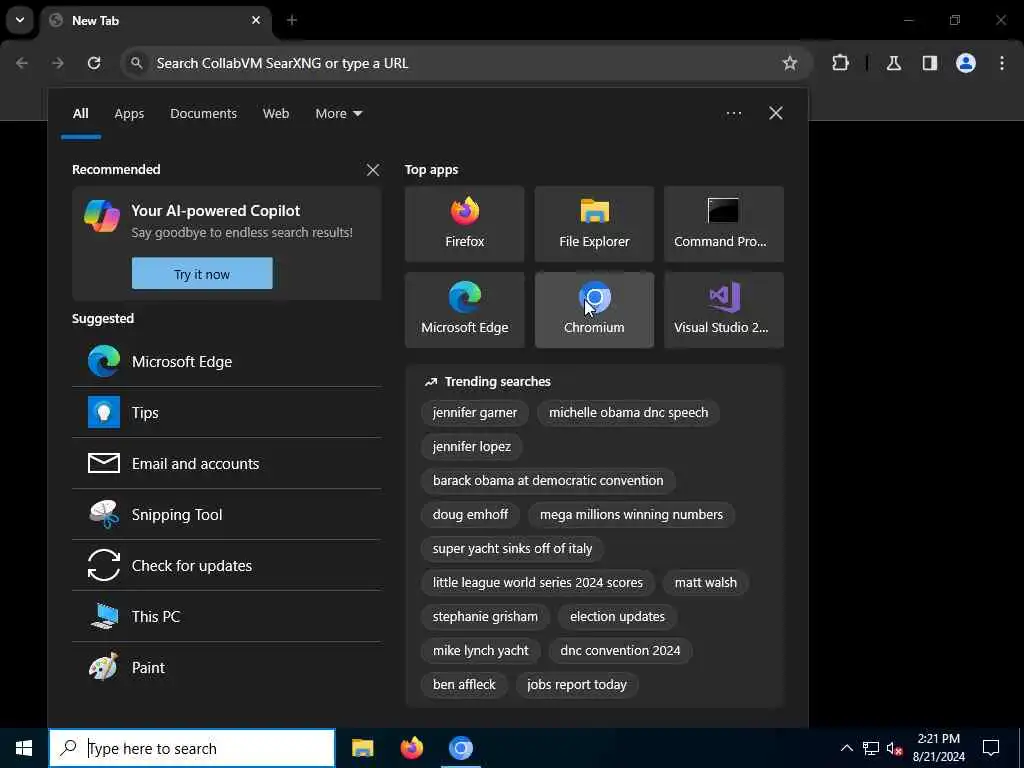Search trending matt walsh
The width and height of the screenshot is (1024, 768).
point(705,582)
